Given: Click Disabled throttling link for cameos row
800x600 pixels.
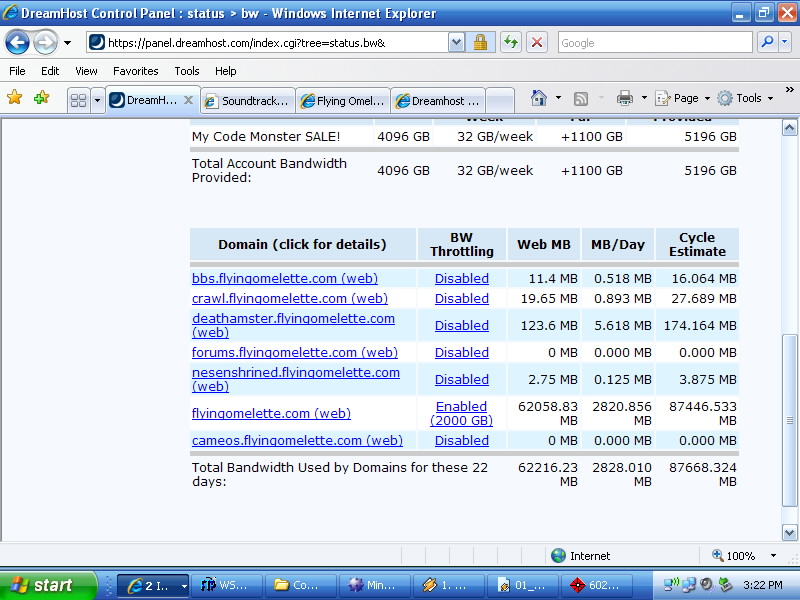Looking at the screenshot, I should click(462, 440).
